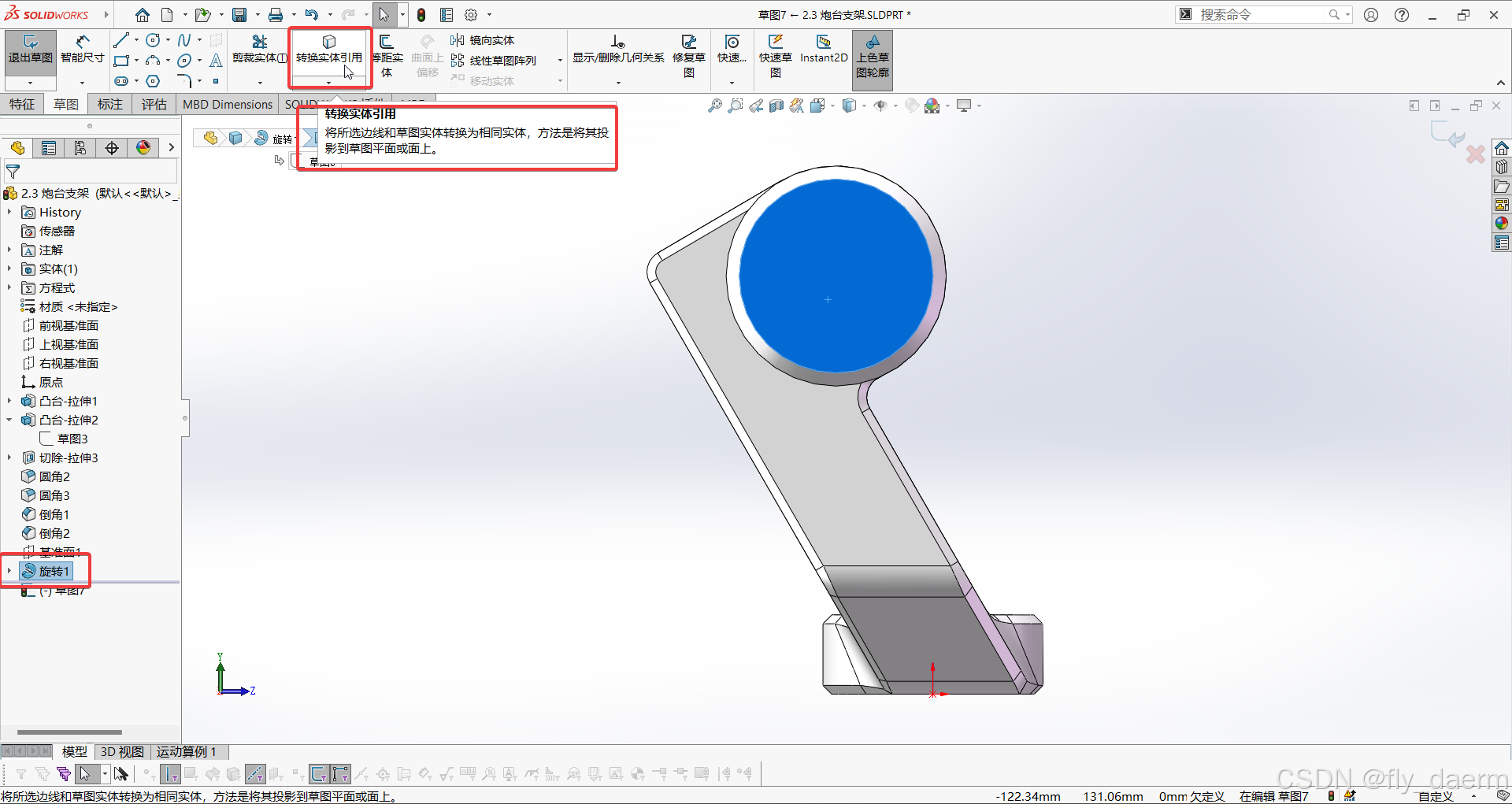This screenshot has width=1512, height=804.
Task: Click the Undo icon
Action: click(312, 14)
